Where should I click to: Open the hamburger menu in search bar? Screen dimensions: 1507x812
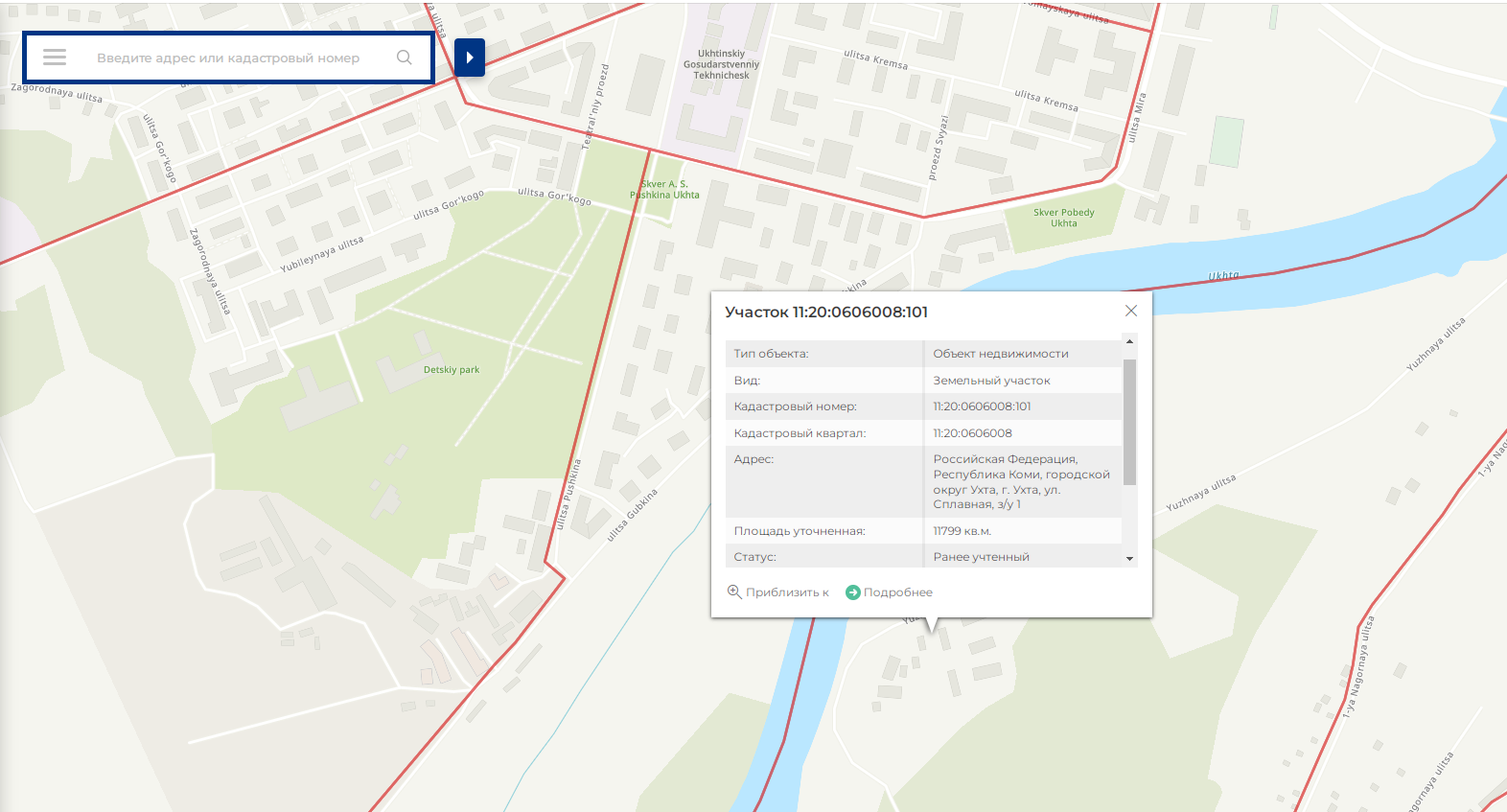pyautogui.click(x=55, y=58)
